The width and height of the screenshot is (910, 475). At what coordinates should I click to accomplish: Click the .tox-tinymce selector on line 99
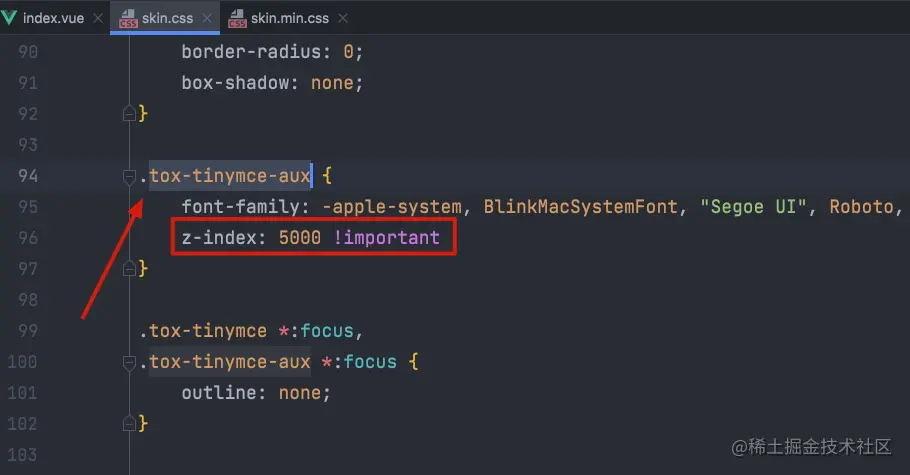tap(203, 330)
